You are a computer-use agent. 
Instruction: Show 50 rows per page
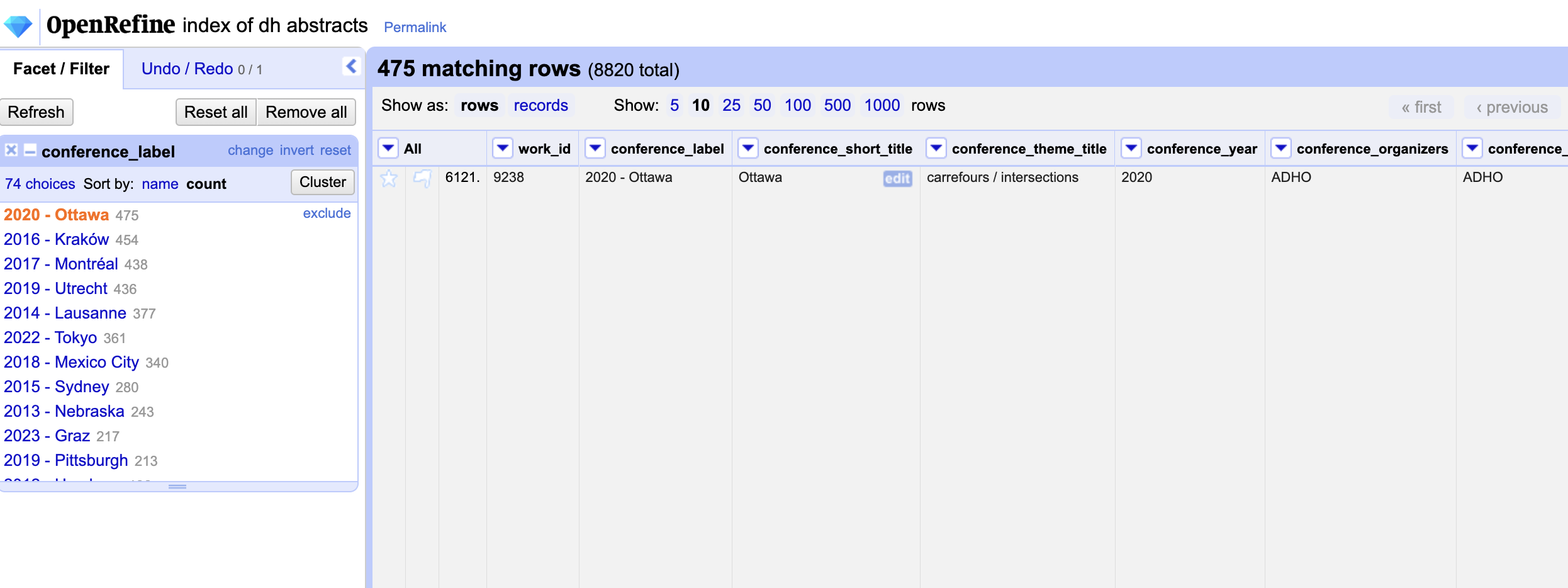pyautogui.click(x=762, y=105)
